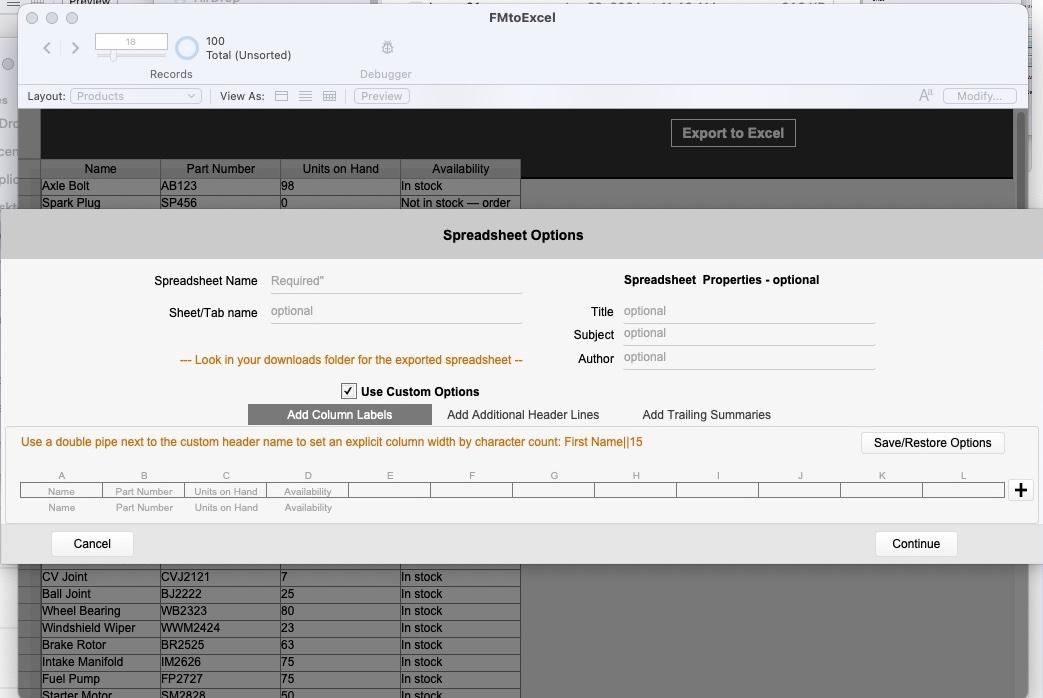Screen dimensions: 1043x698
Task: Click the Sheet/Tab name field
Action: 395,311
